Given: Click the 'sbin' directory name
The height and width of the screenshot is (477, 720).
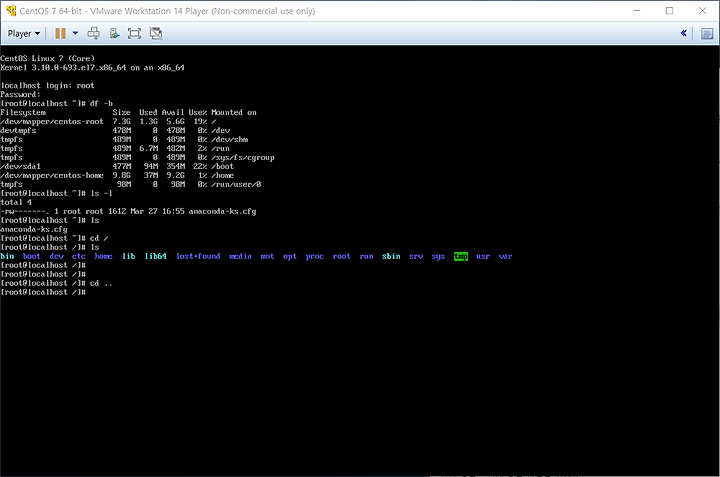Looking at the screenshot, I should click(x=391, y=256).
